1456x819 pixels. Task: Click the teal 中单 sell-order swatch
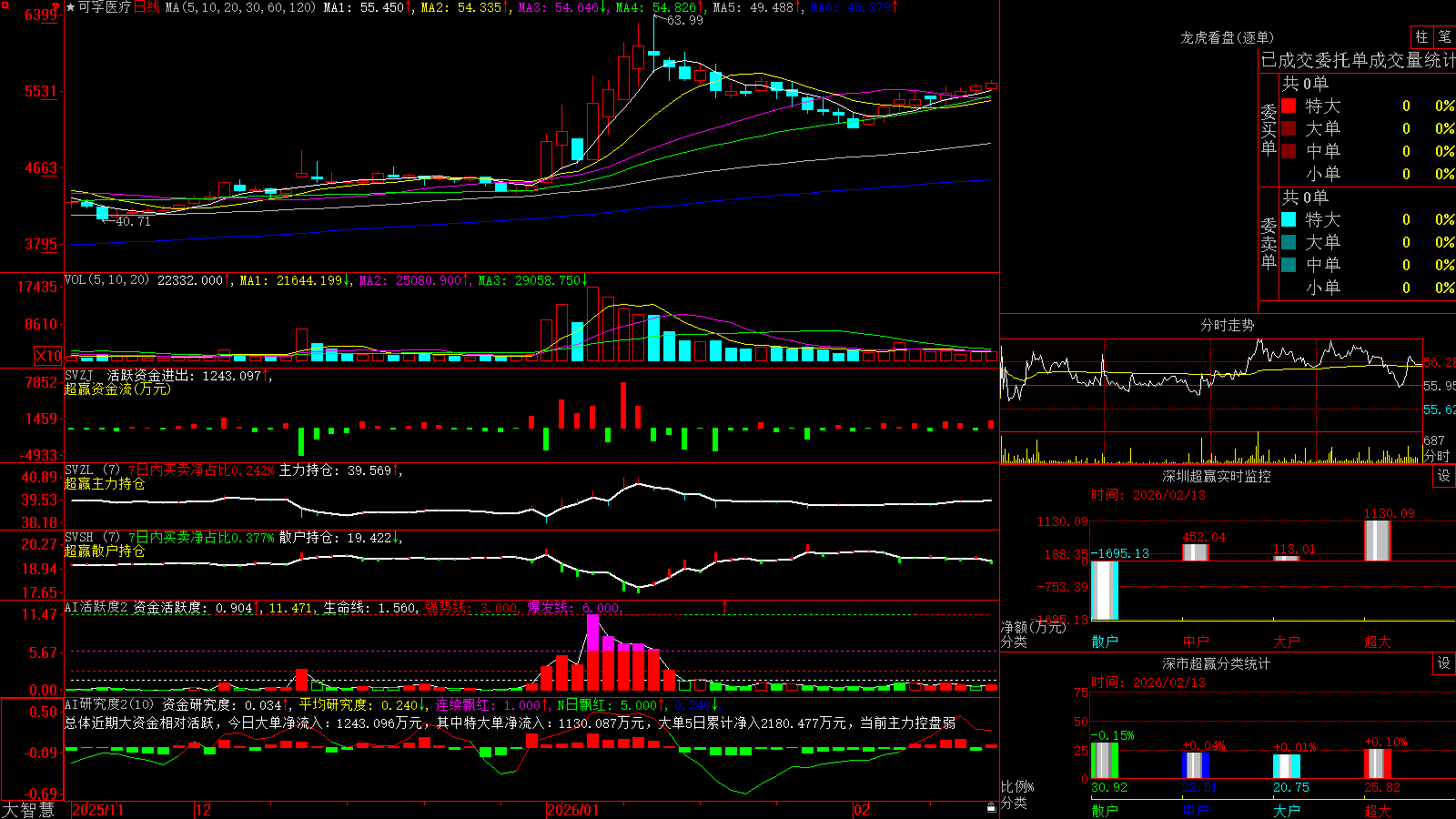[x=1289, y=265]
